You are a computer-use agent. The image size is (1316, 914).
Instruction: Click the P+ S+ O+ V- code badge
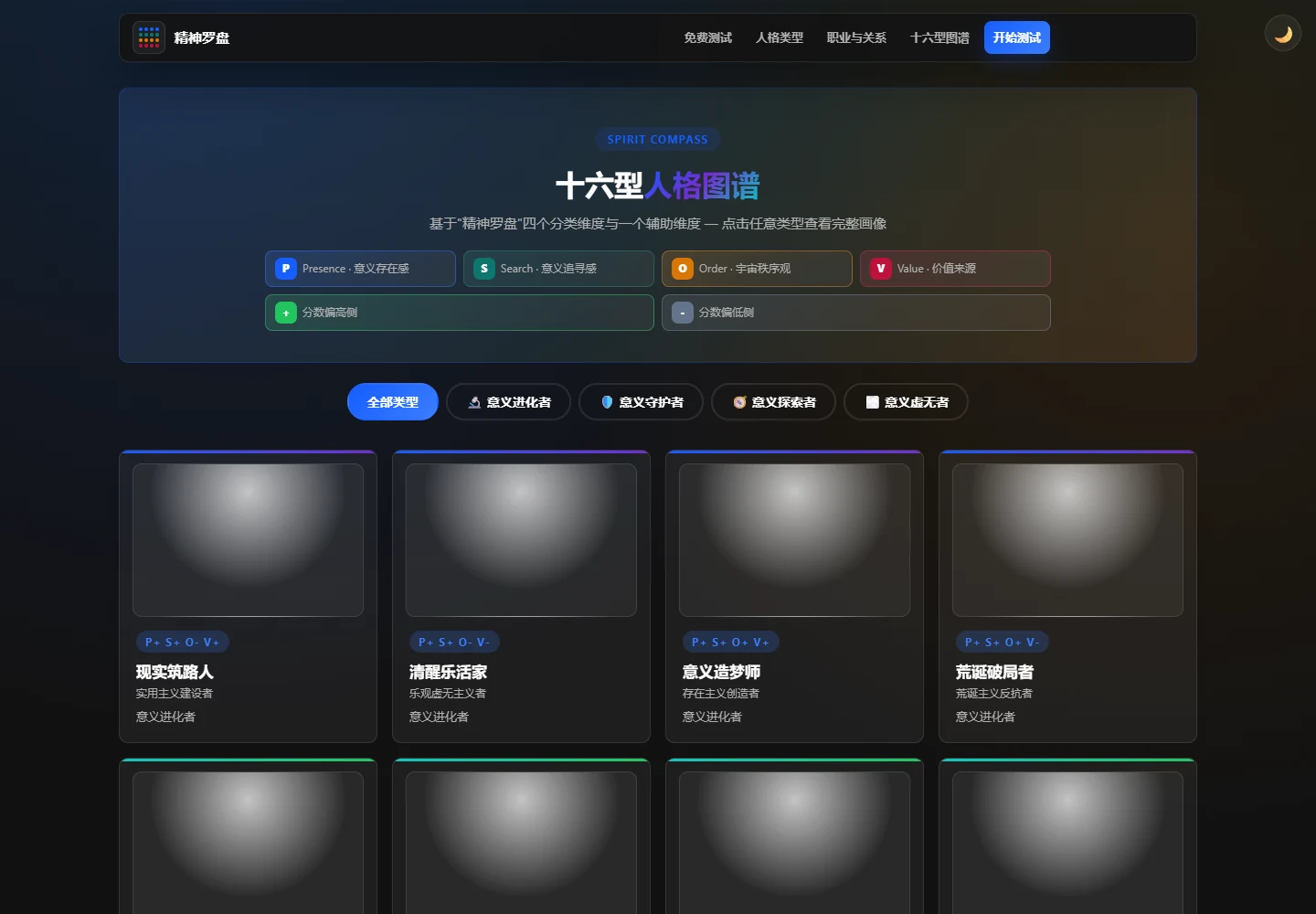click(1003, 643)
